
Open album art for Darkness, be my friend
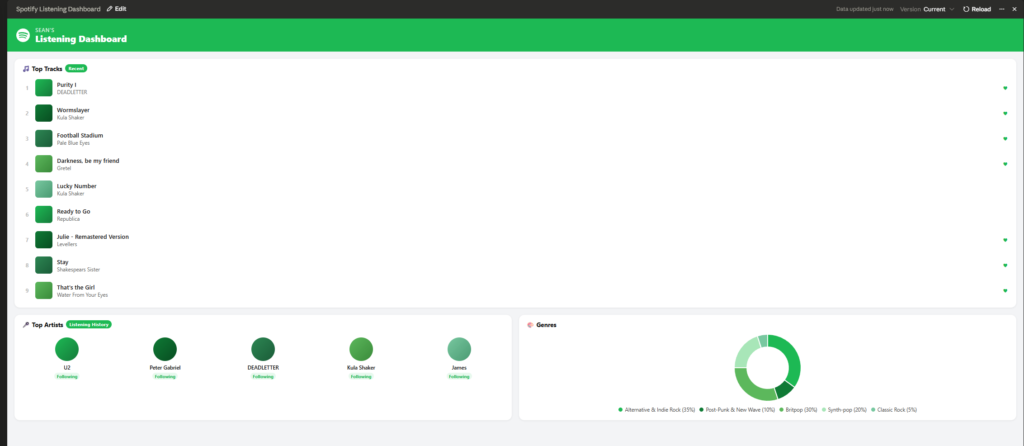click(44, 164)
